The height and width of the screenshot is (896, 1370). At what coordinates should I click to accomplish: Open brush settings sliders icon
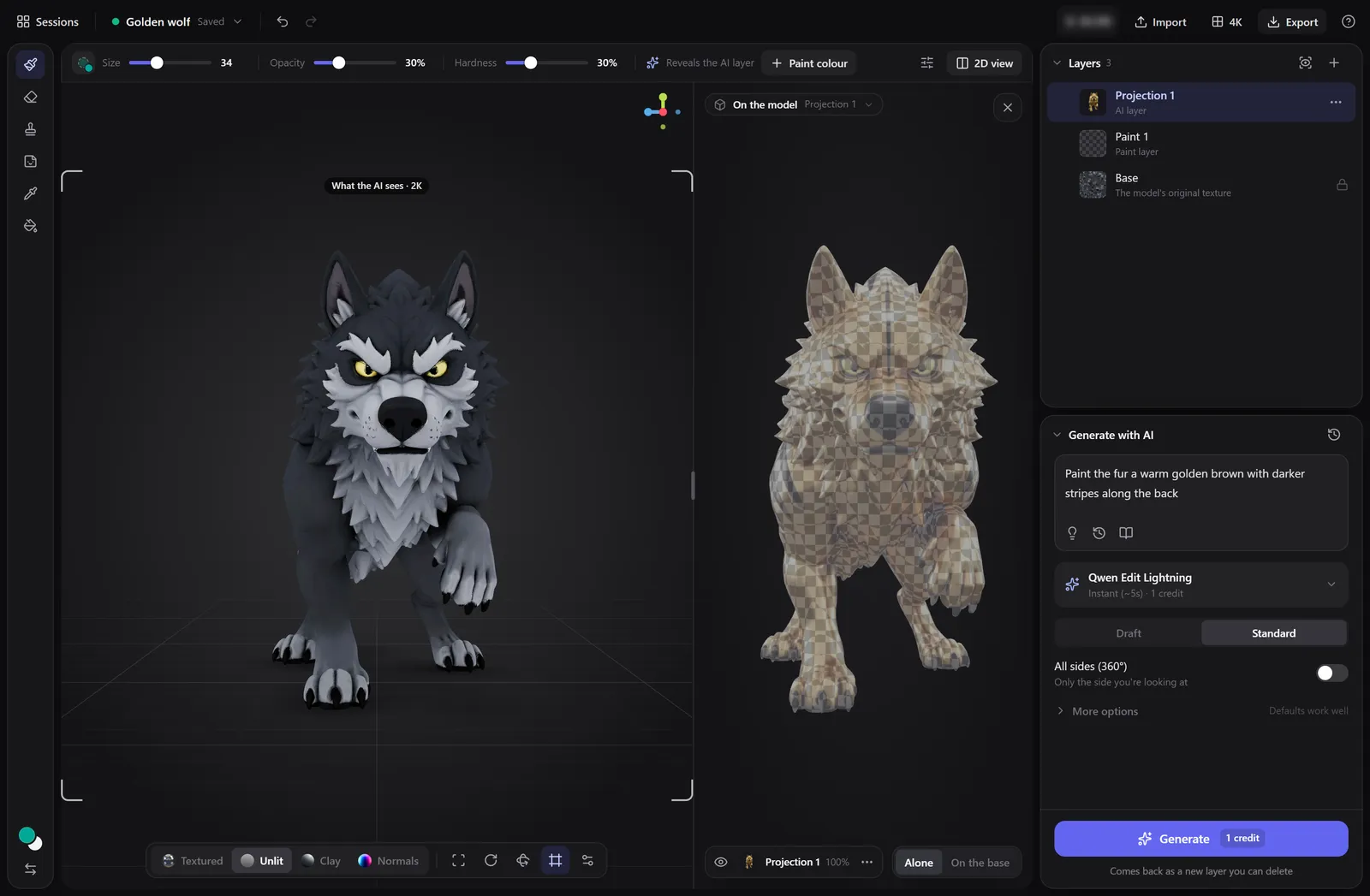point(927,63)
